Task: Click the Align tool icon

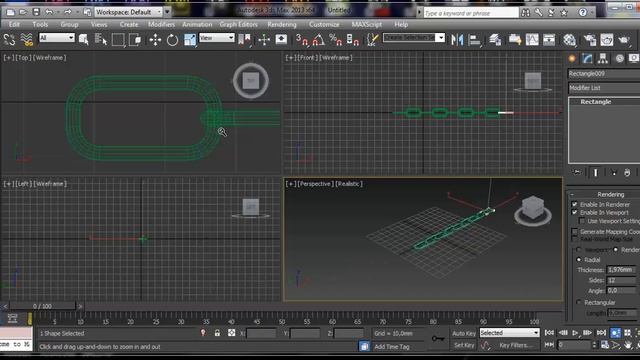Action: pyautogui.click(x=474, y=40)
